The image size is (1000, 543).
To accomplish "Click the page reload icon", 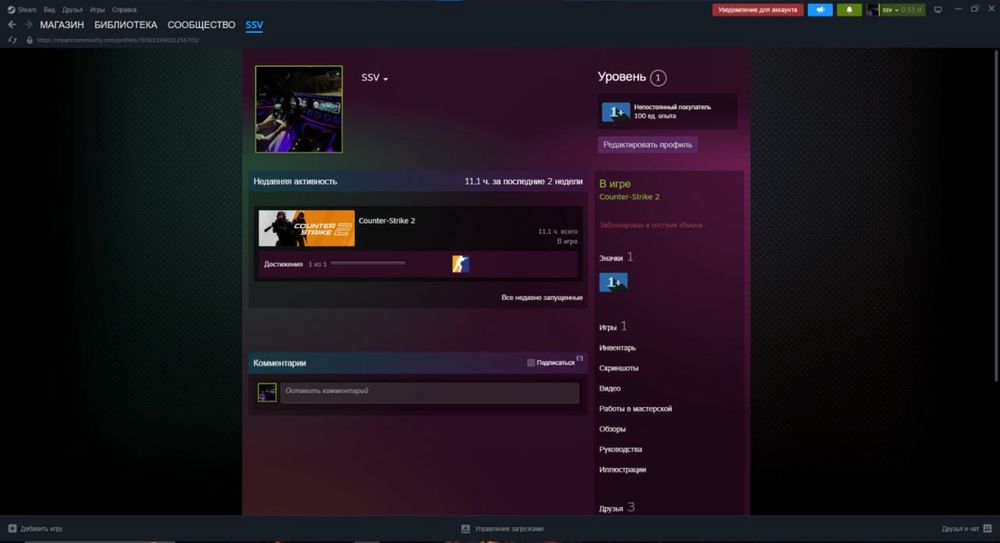I will click(12, 40).
